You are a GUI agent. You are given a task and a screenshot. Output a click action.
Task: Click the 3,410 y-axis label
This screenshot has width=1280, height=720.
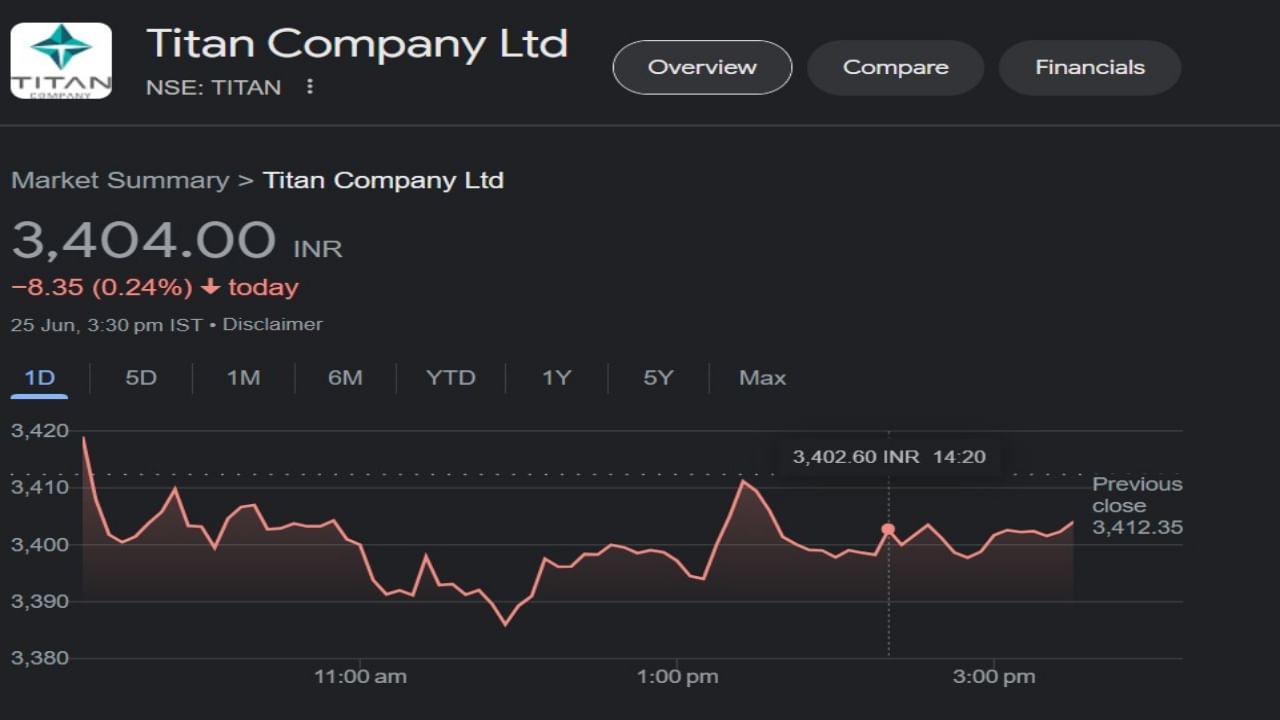click(40, 488)
